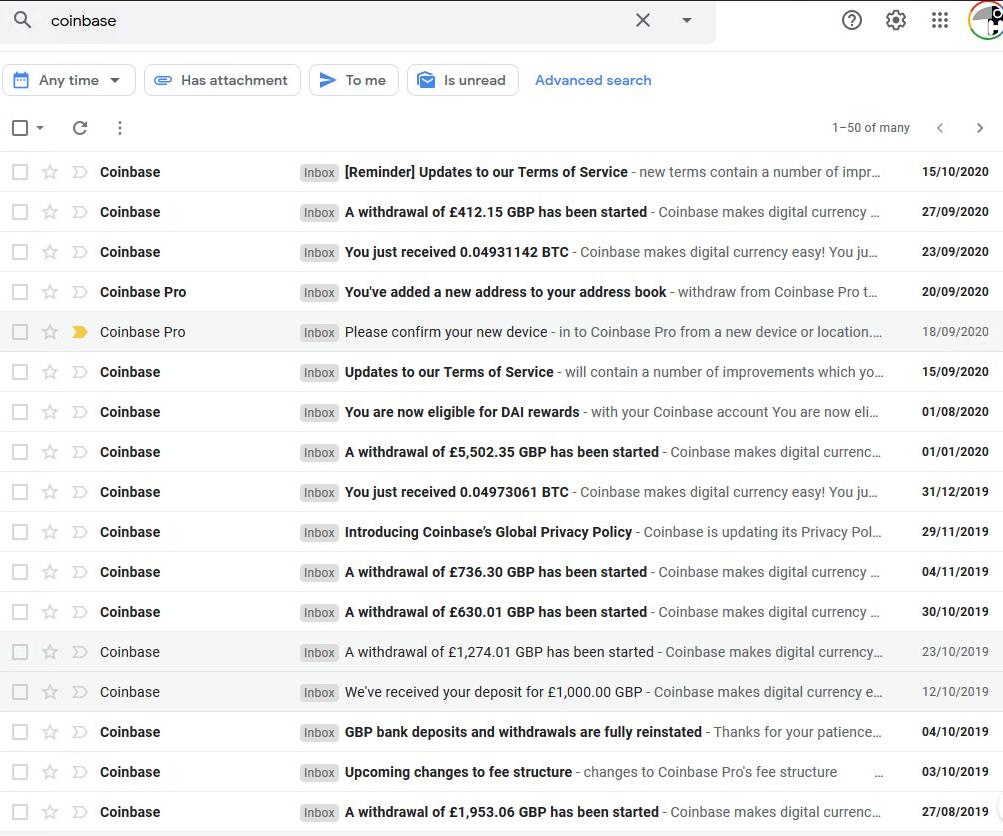Screen dimensions: 1003x836
Task: Tick the £412.15 withdrawal email checkbox
Action: [x=20, y=212]
